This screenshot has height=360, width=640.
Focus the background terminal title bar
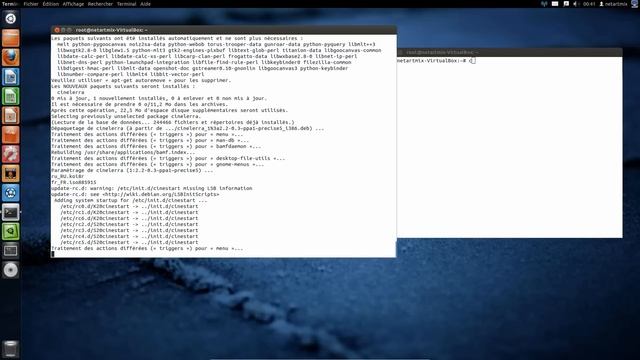tap(509, 52)
